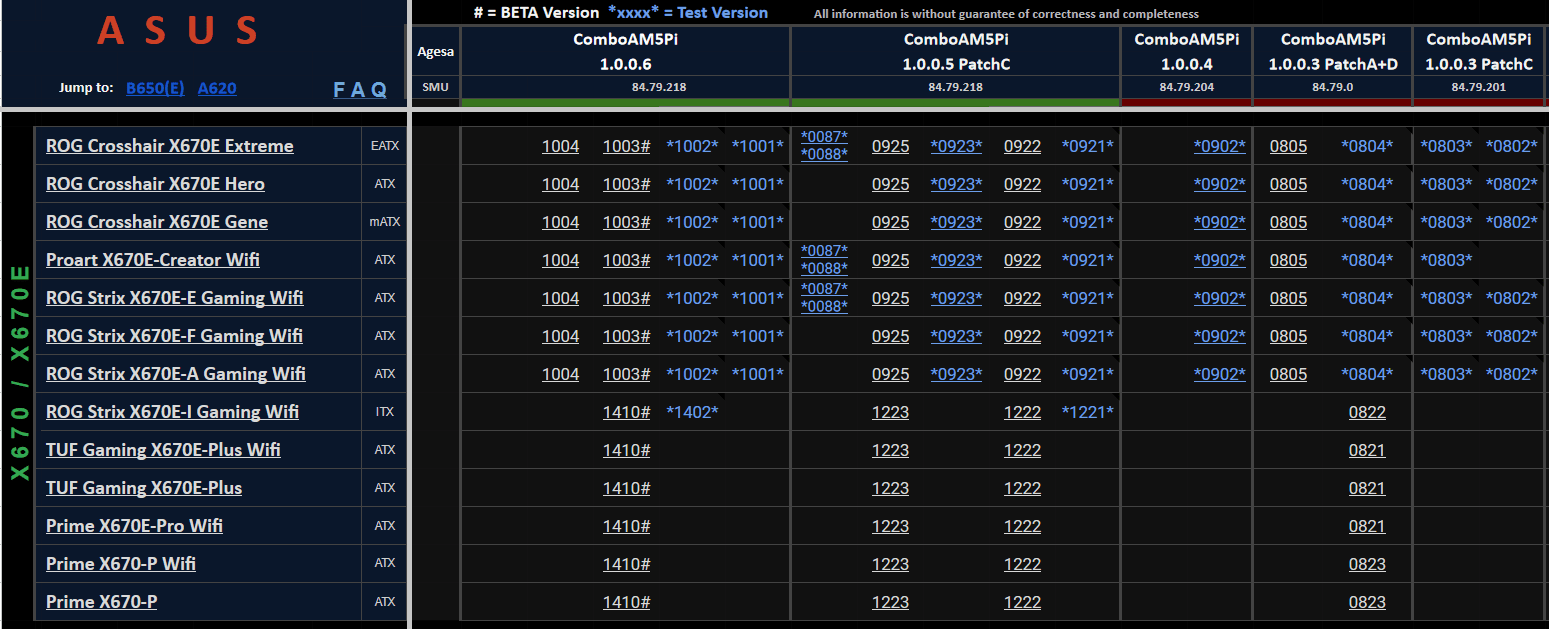Viewport: 1549px width, 629px height.
Task: Click SMU value 84.79.201
Action: coord(1479,87)
